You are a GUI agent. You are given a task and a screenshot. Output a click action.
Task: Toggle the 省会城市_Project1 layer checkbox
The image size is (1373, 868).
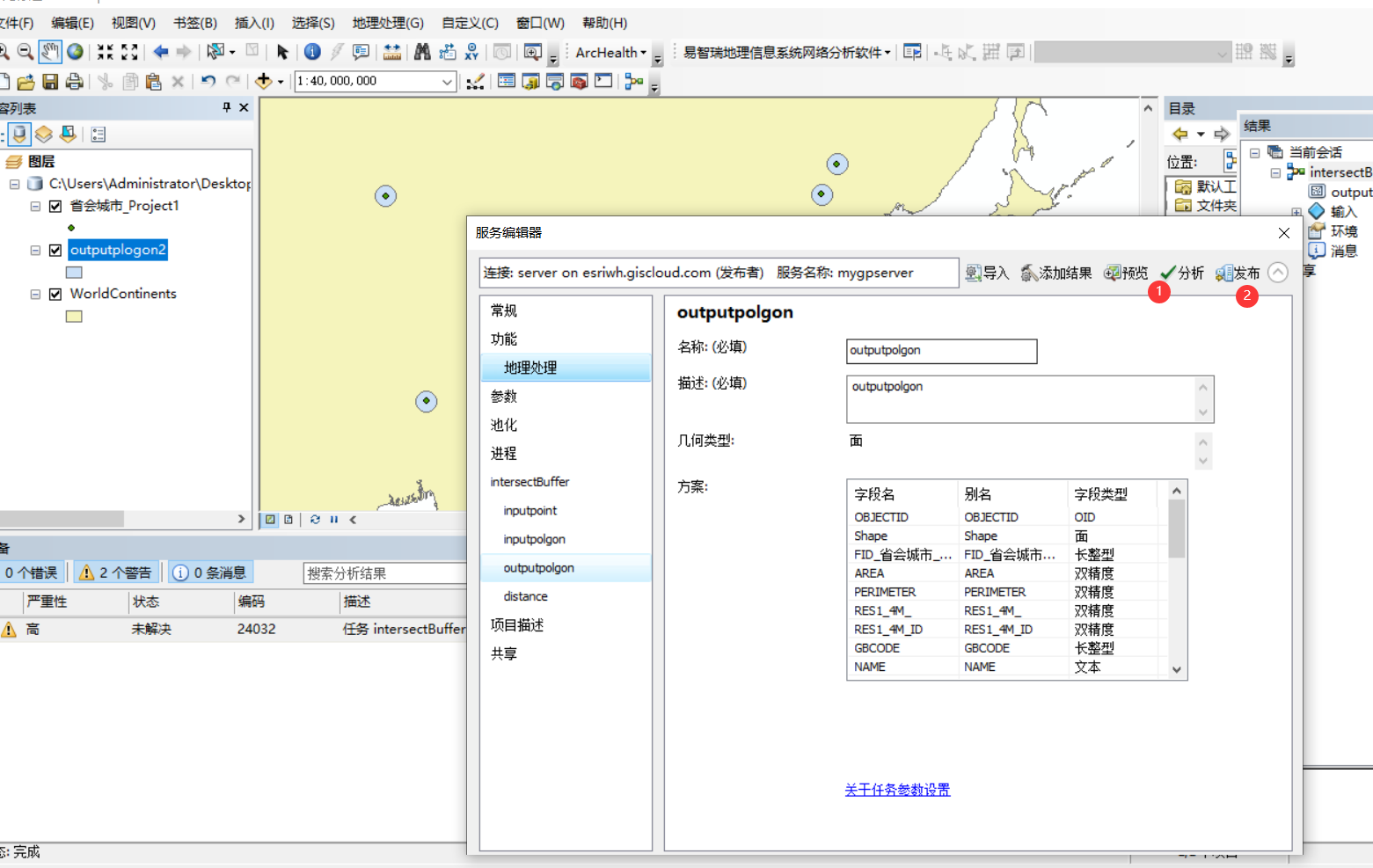[55, 206]
